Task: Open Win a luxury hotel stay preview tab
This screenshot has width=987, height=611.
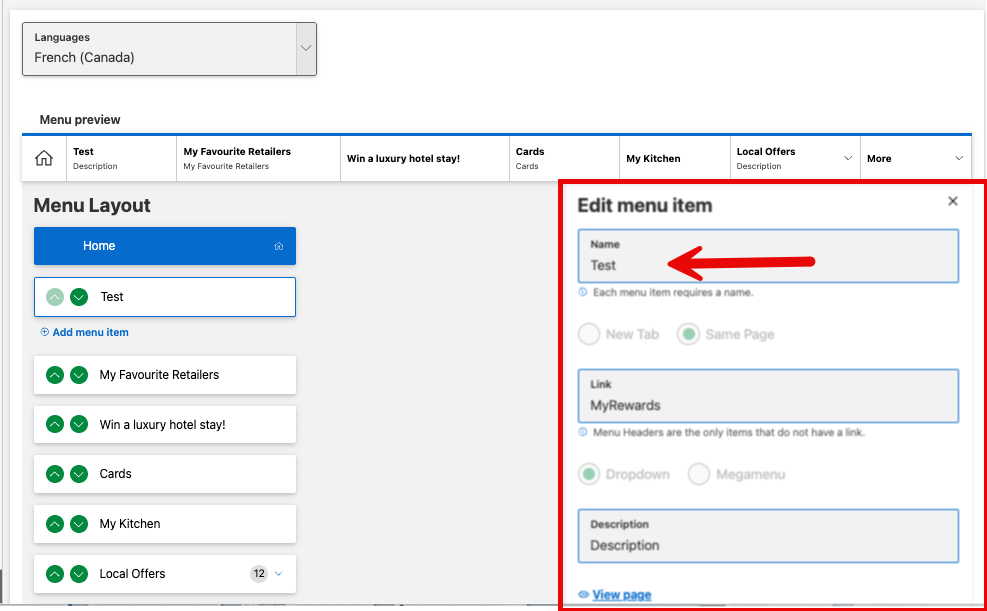Action: [425, 159]
